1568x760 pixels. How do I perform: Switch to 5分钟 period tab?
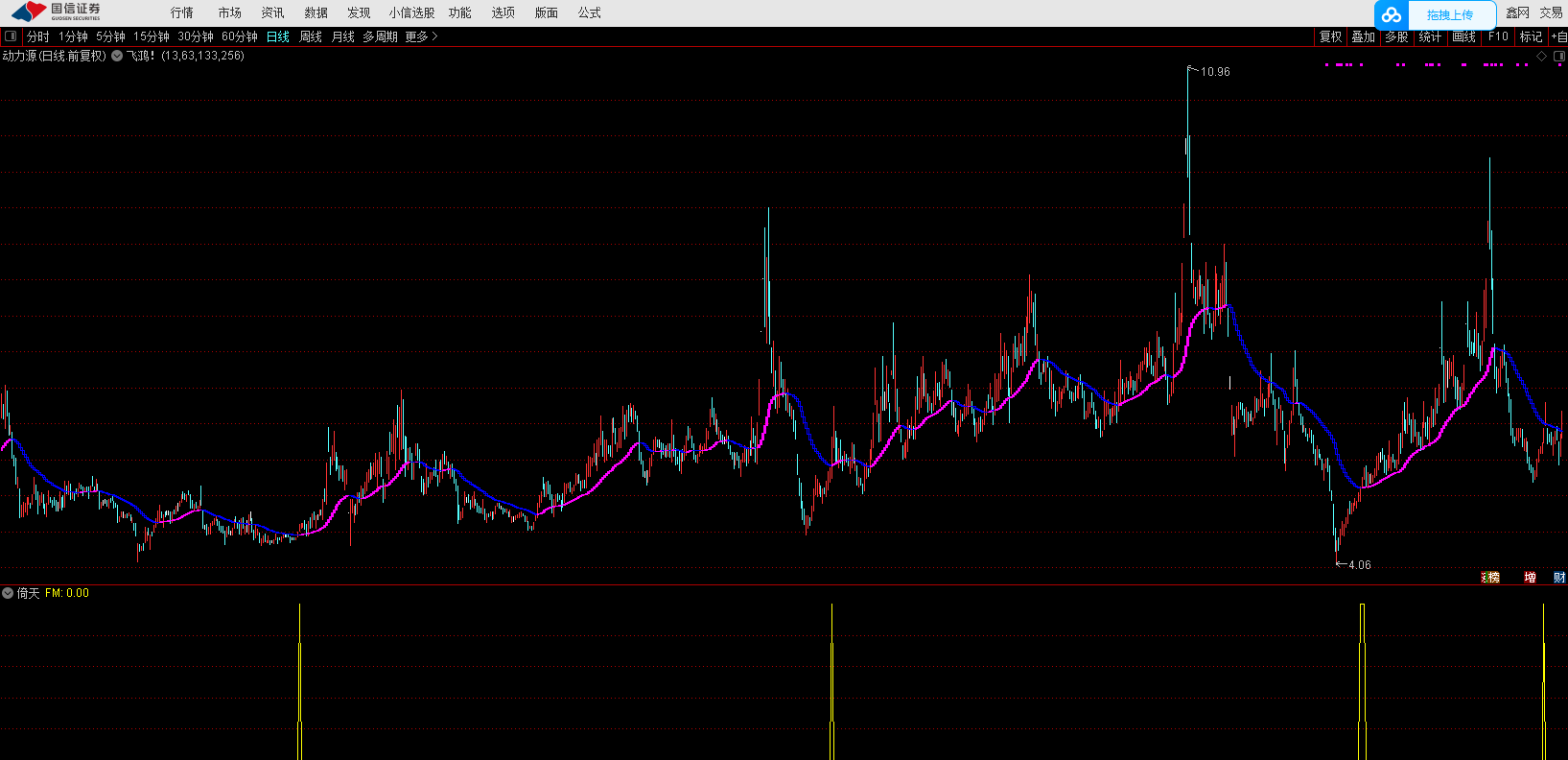(x=110, y=36)
